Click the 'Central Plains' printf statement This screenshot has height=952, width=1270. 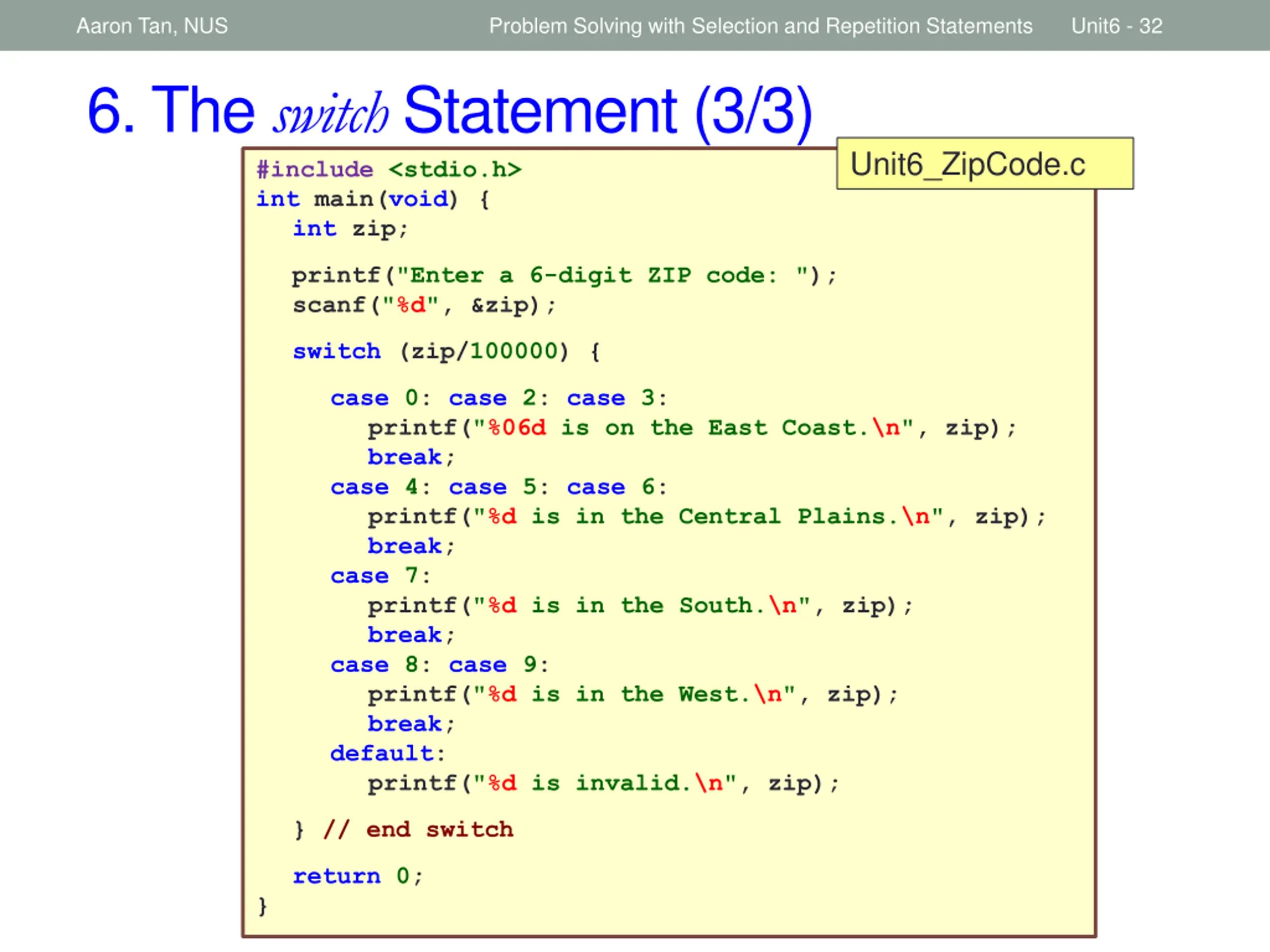coord(707,517)
